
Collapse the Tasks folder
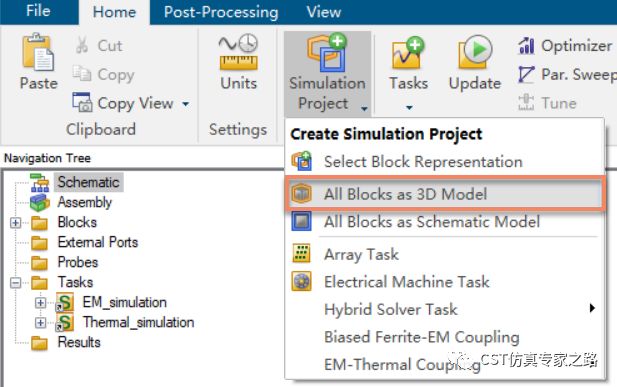[15, 283]
